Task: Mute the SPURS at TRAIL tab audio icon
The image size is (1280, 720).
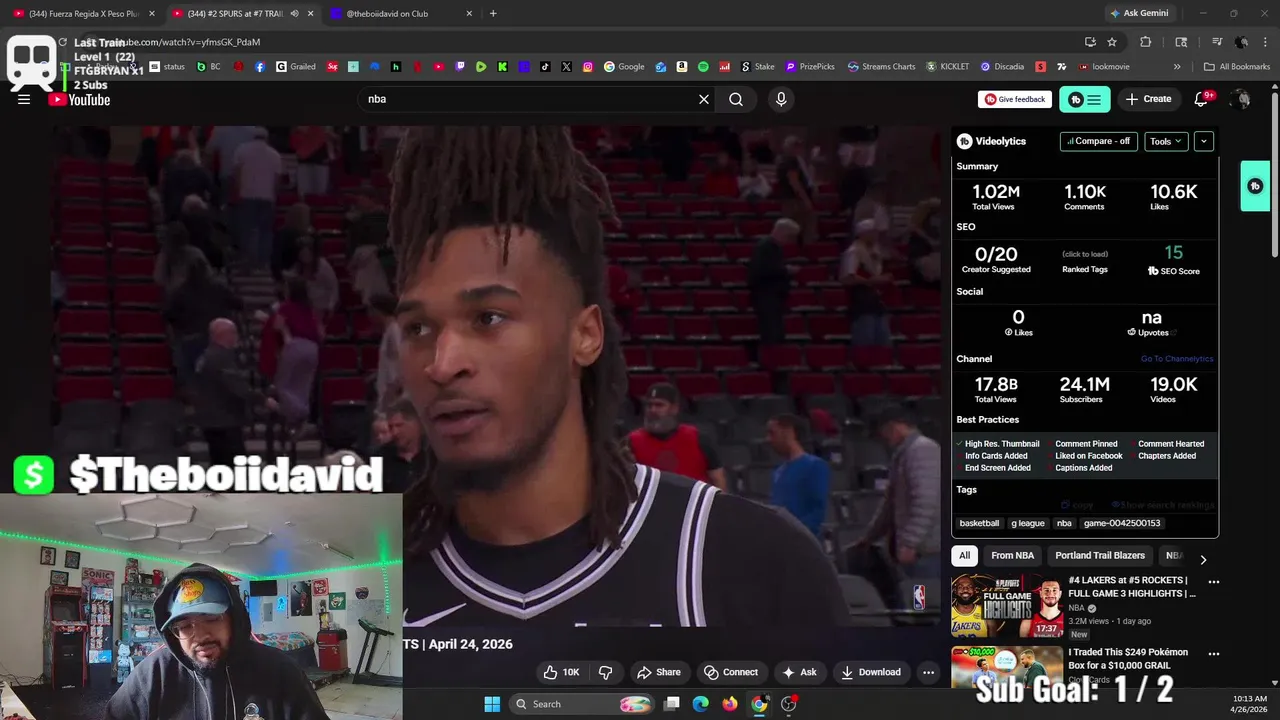Action: point(294,13)
